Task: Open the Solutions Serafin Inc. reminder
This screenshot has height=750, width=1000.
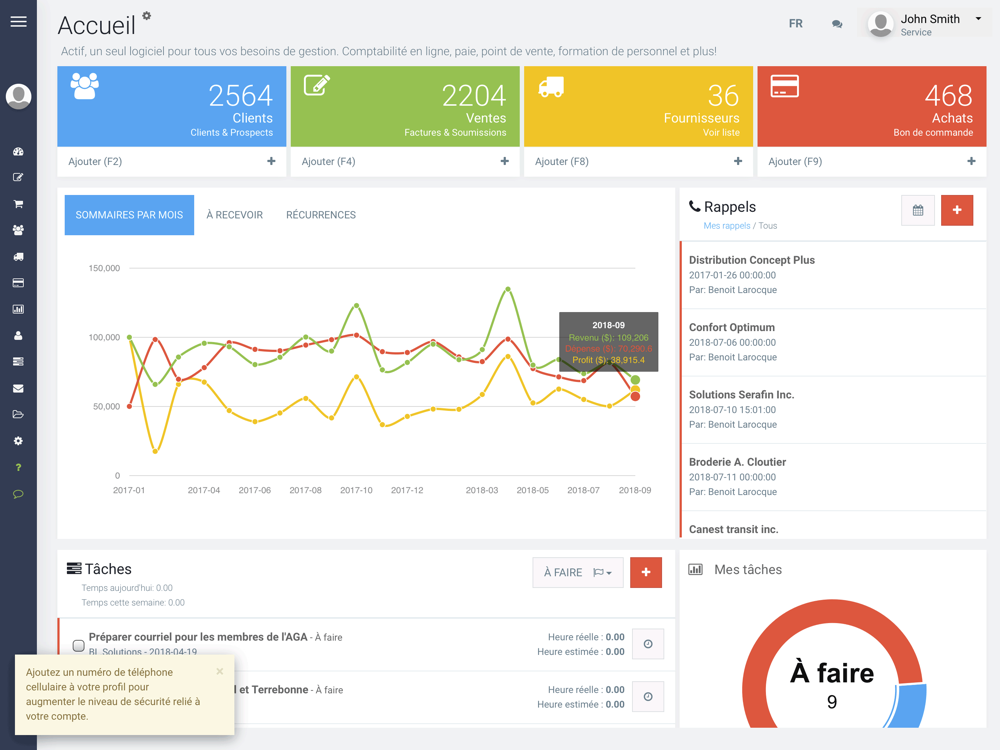Action: 834,409
